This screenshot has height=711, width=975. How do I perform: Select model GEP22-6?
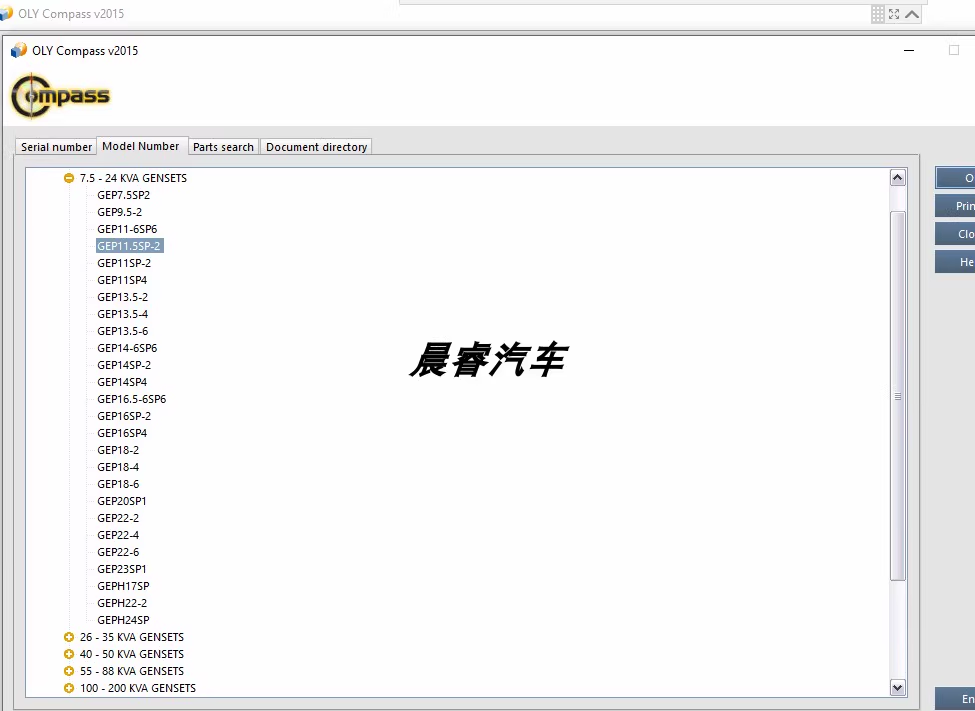(118, 552)
